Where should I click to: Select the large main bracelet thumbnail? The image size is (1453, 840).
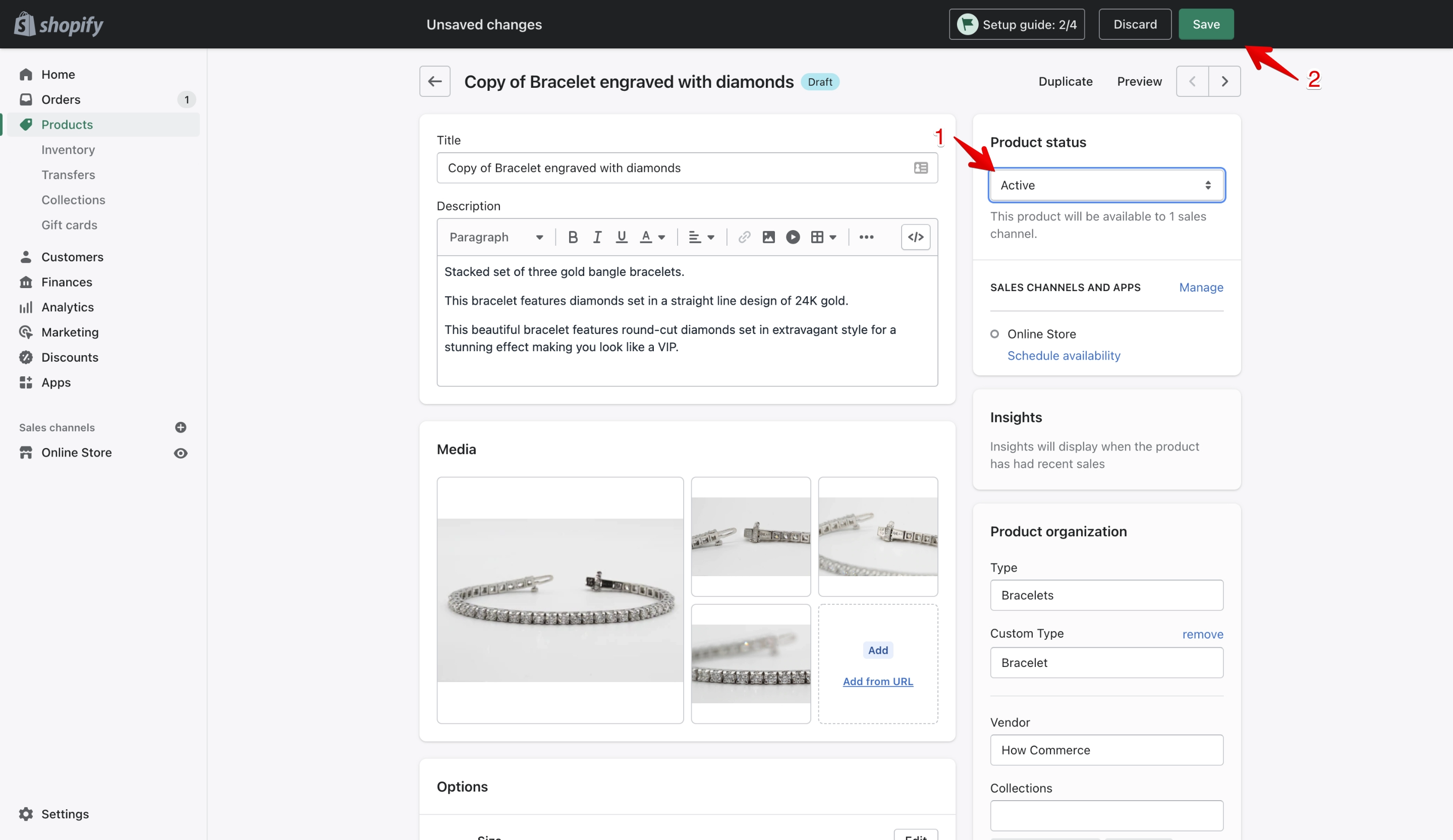[560, 600]
